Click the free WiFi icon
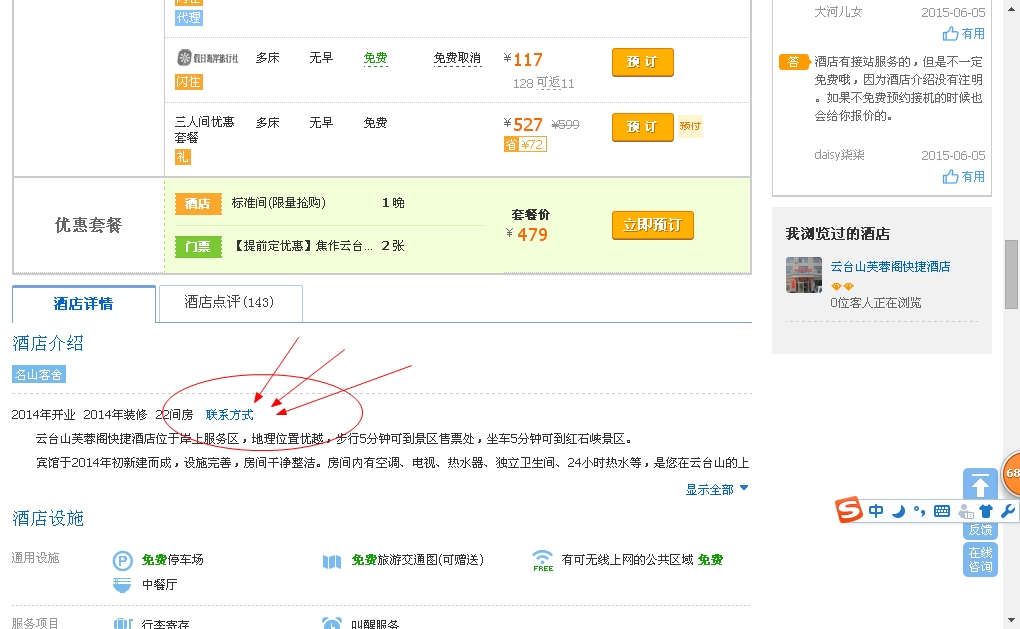 pyautogui.click(x=543, y=560)
